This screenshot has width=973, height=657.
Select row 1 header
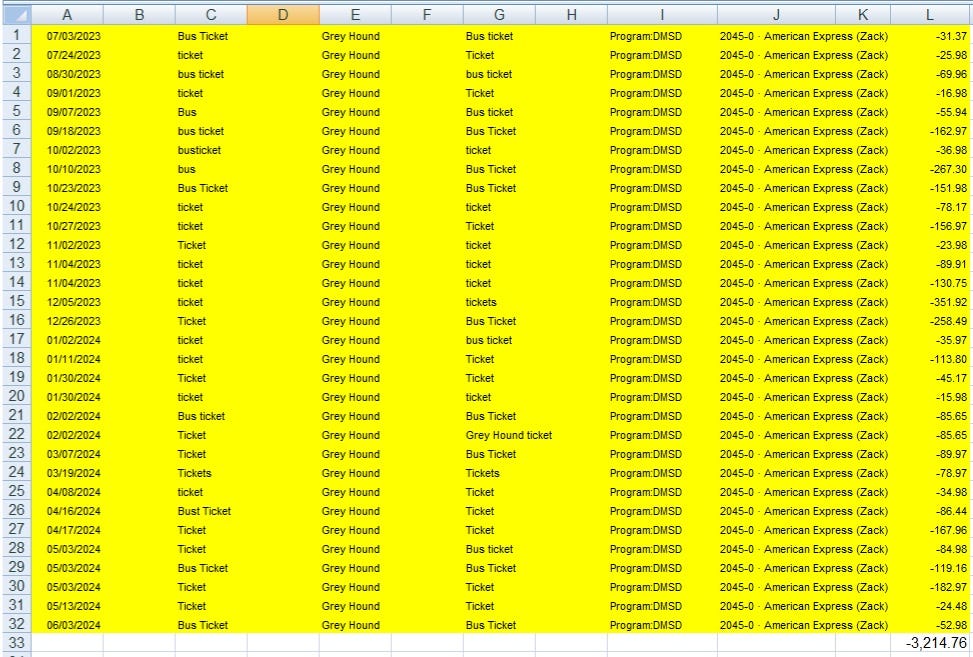click(16, 35)
